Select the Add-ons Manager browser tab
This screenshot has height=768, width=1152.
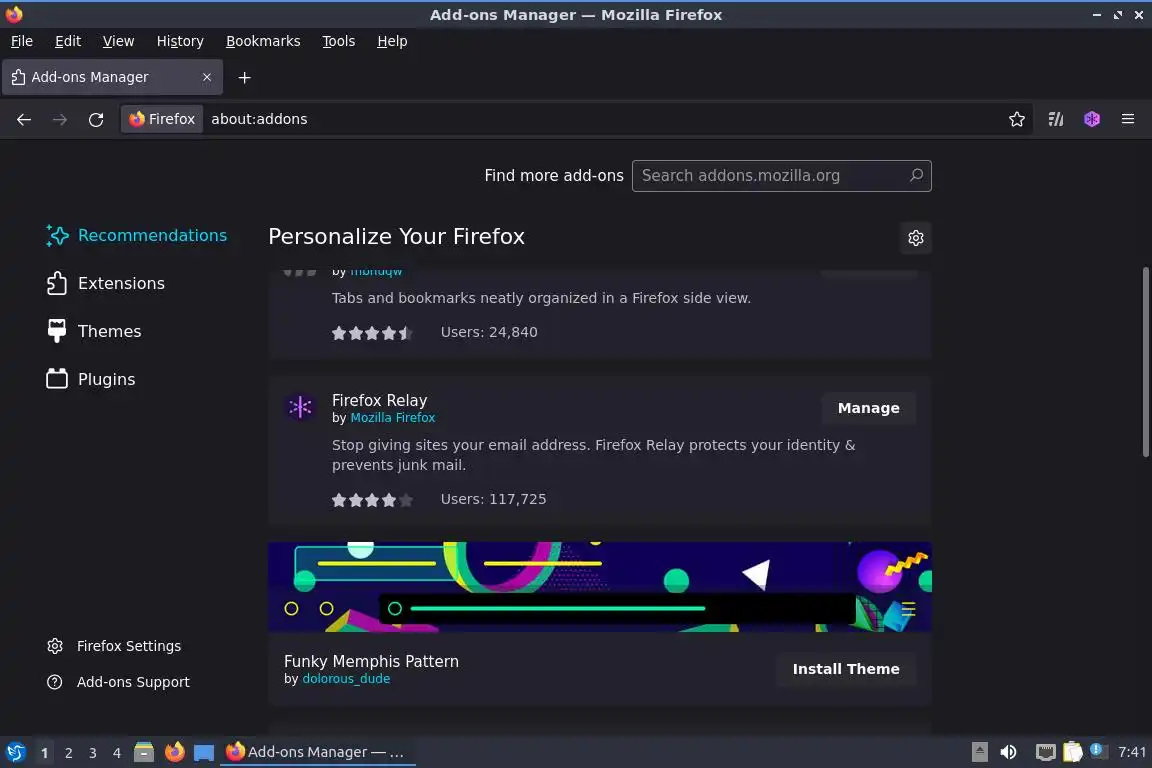[x=112, y=77]
